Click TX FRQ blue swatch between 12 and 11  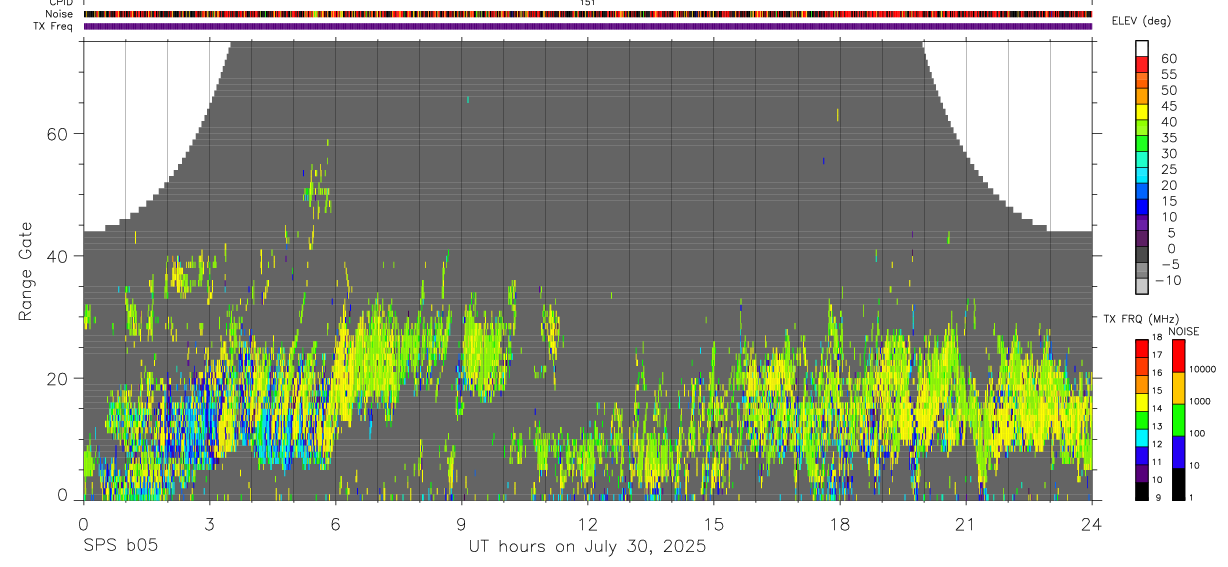pyautogui.click(x=1142, y=456)
